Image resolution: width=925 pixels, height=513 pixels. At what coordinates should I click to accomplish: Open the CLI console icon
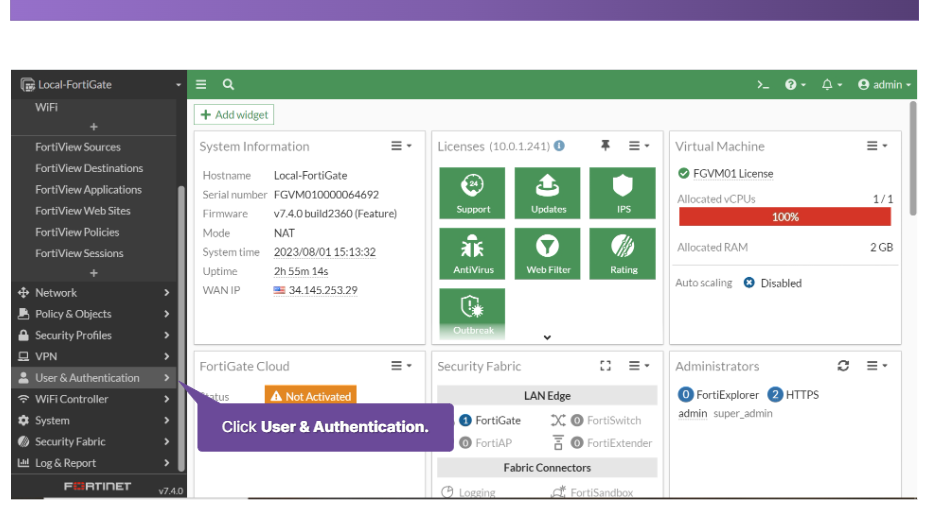pos(763,85)
